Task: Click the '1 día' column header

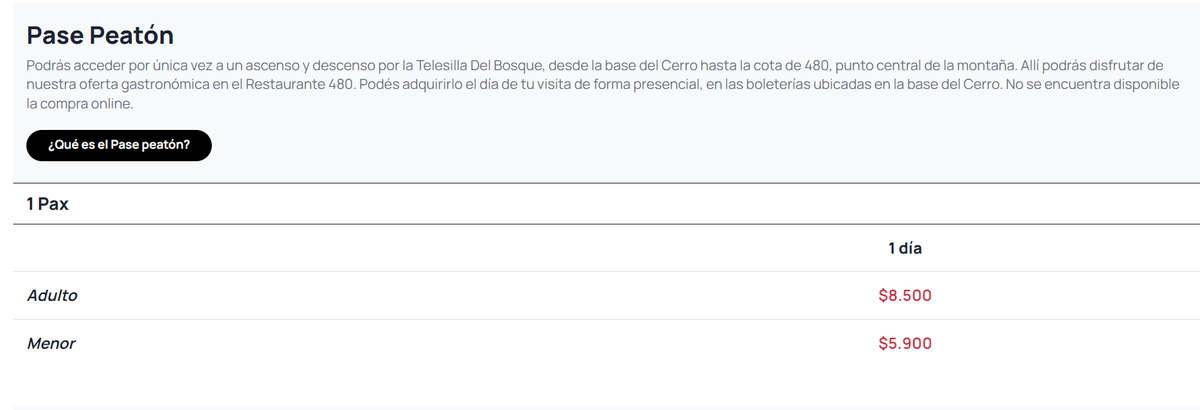Action: [904, 248]
